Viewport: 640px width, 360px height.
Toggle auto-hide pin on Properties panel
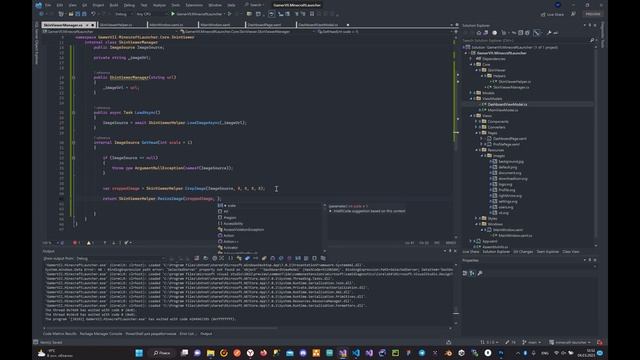pos(589,260)
